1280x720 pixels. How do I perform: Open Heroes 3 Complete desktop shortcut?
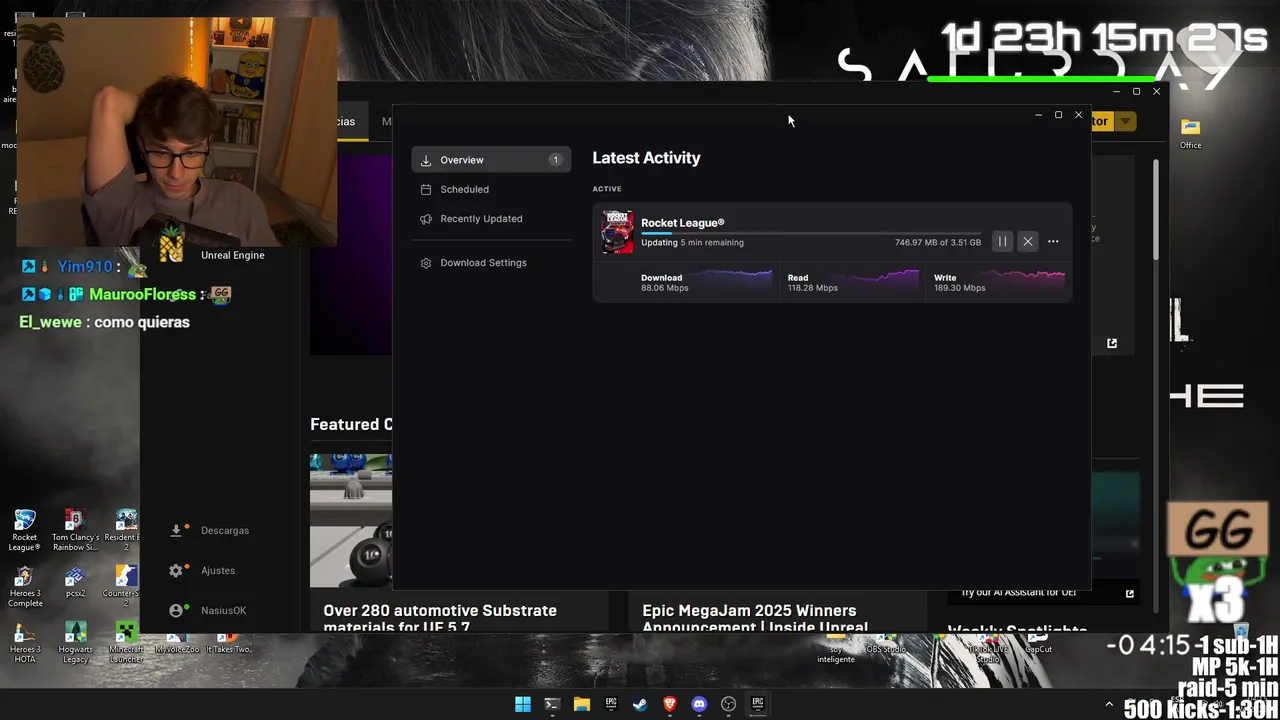coord(25,588)
